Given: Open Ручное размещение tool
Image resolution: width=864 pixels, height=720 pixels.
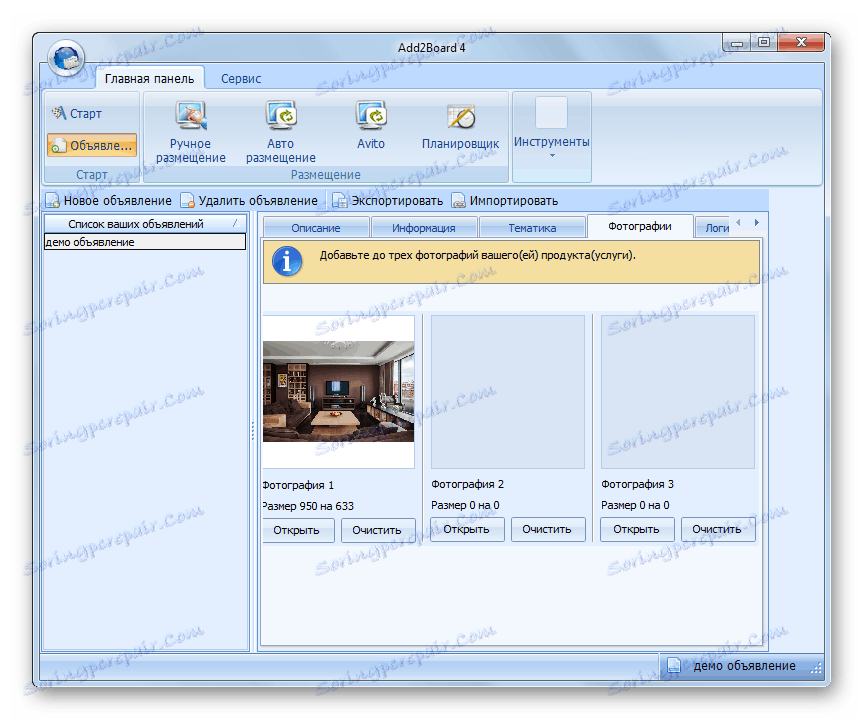Looking at the screenshot, I should pos(191,132).
